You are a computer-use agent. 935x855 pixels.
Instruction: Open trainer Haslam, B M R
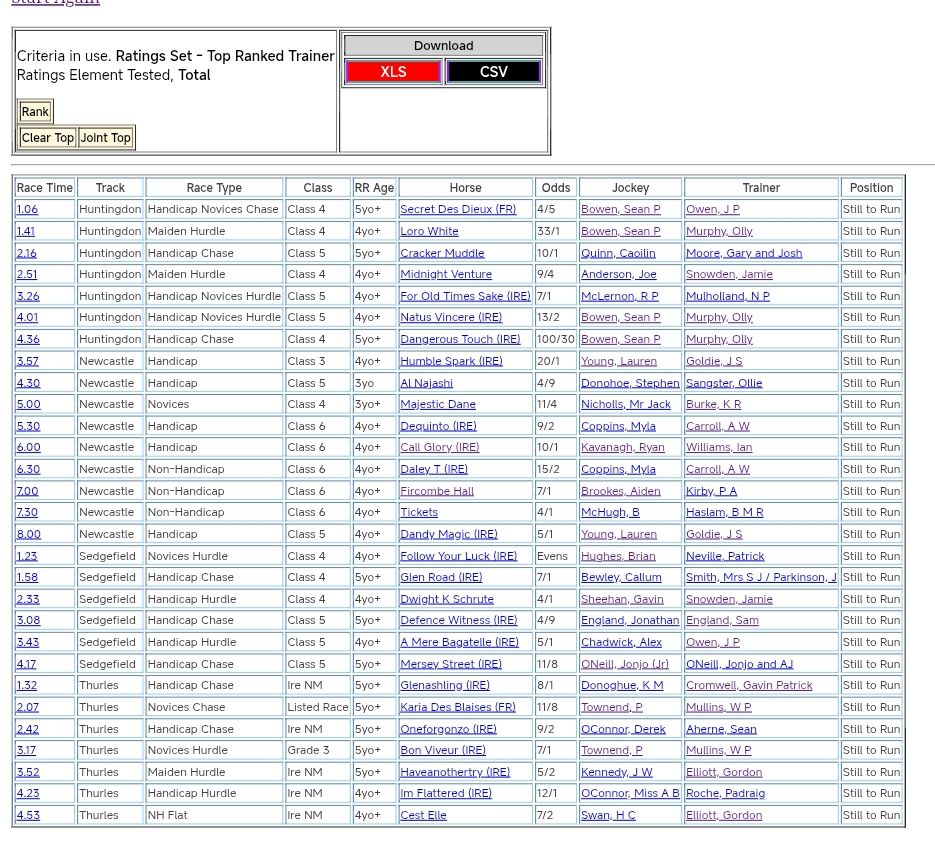click(724, 513)
